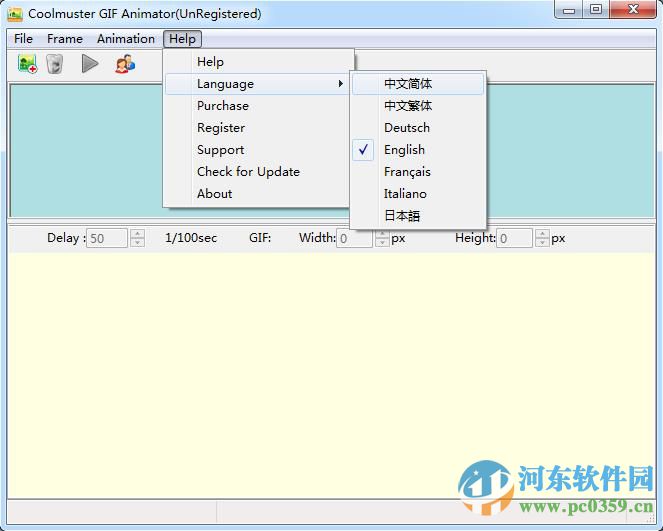Click the 1/100sec unit label

click(x=191, y=238)
